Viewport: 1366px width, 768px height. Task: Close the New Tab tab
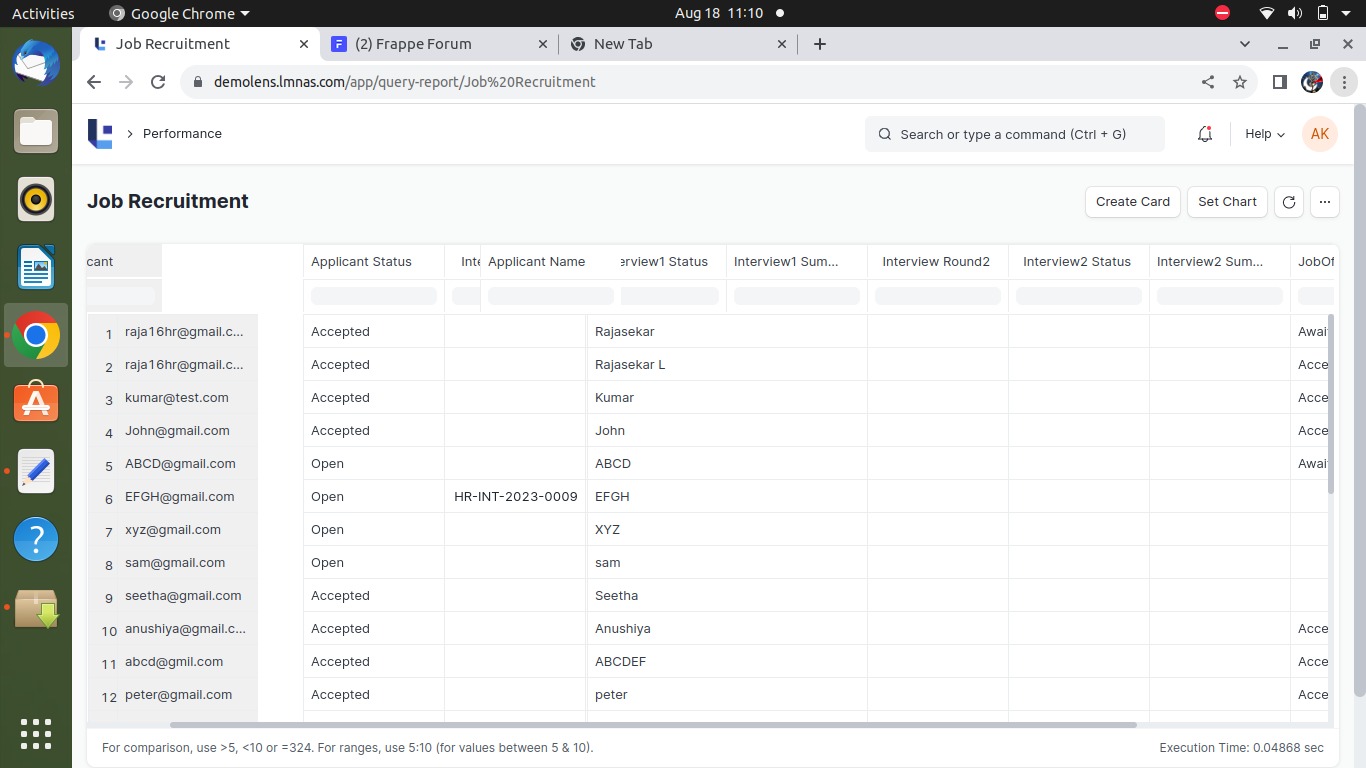pyautogui.click(x=783, y=44)
